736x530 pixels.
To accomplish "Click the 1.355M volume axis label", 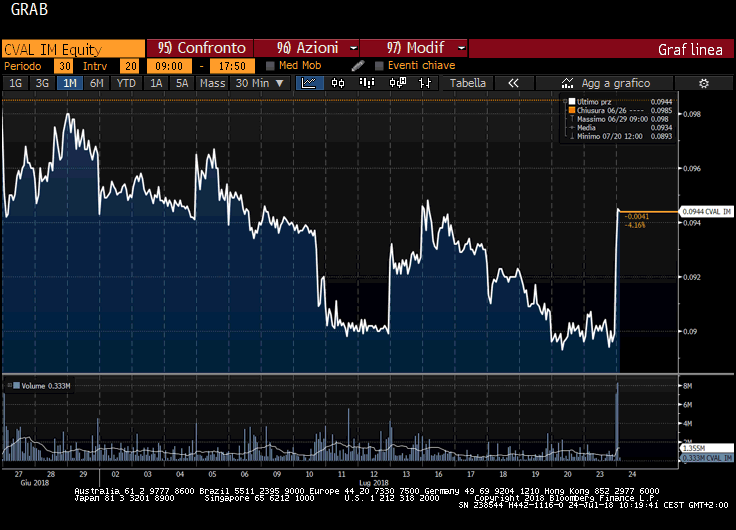I will click(x=707, y=448).
